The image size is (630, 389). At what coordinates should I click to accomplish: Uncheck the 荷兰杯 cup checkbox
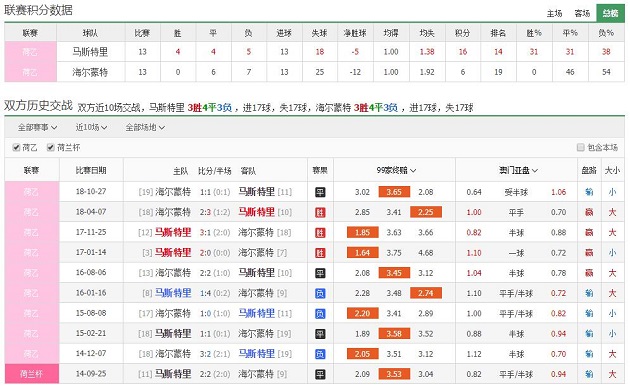point(51,147)
